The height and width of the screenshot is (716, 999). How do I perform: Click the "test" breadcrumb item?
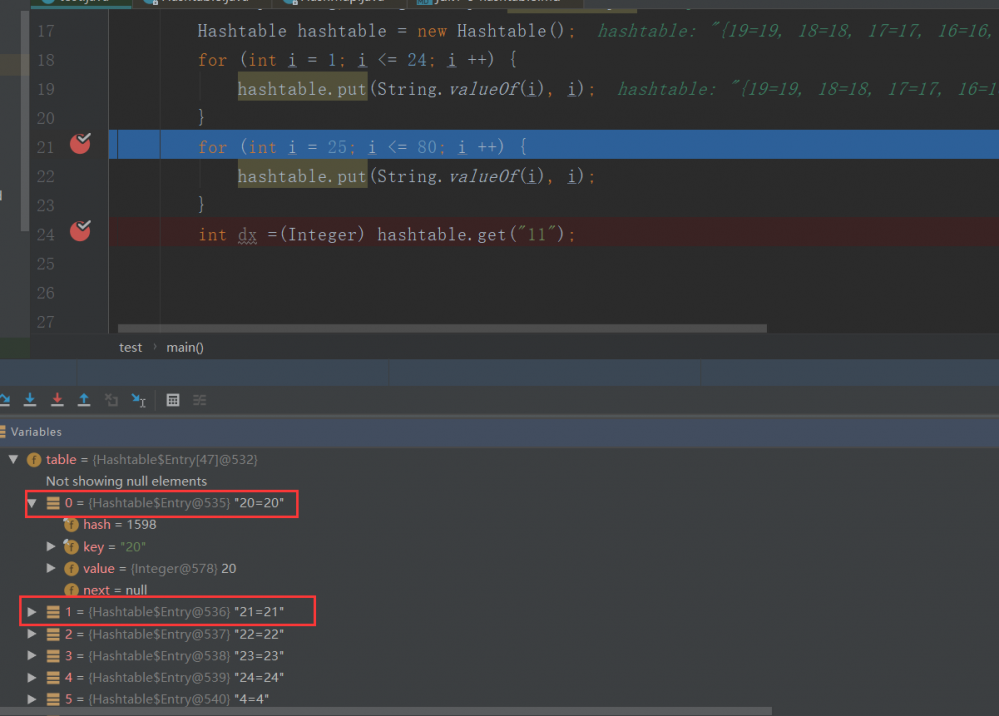tap(130, 348)
